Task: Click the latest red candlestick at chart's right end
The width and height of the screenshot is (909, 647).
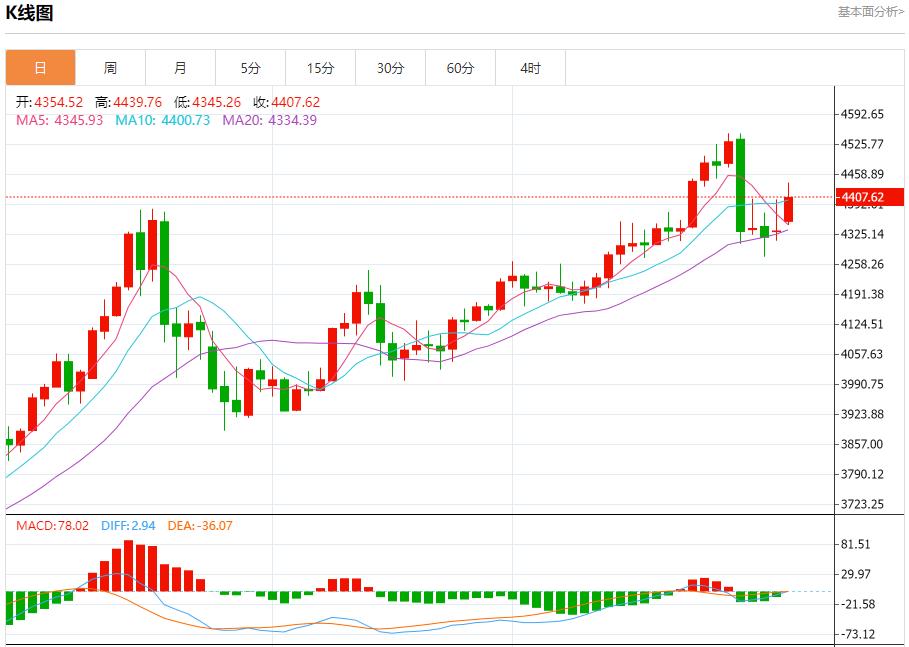Action: [x=789, y=208]
